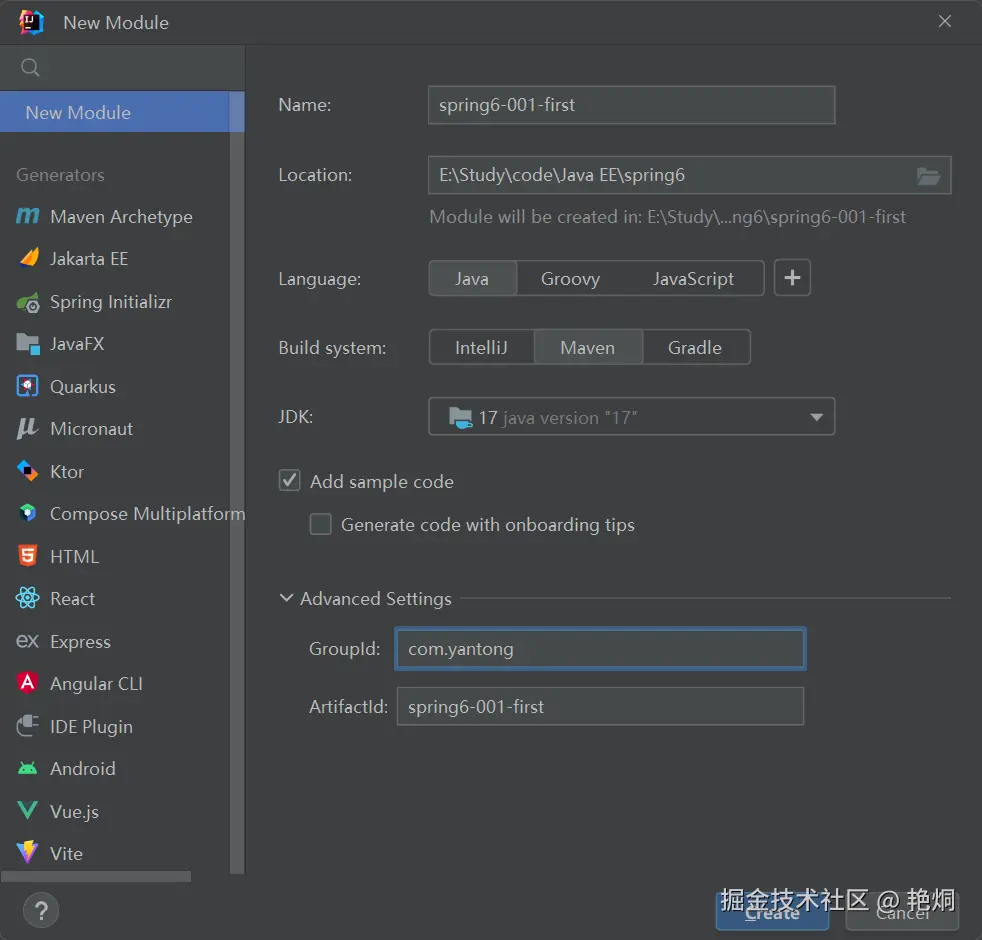The height and width of the screenshot is (940, 982).
Task: Choose Maven build system
Action: 587,348
